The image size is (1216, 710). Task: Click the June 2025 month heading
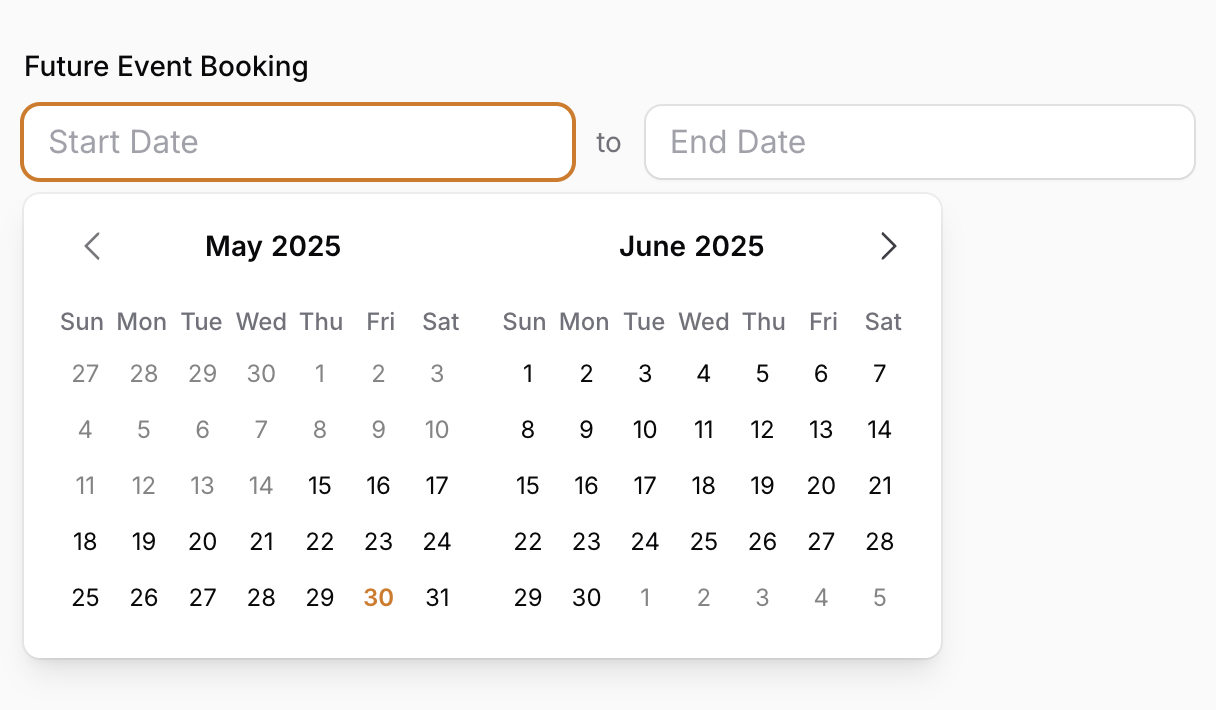click(691, 246)
